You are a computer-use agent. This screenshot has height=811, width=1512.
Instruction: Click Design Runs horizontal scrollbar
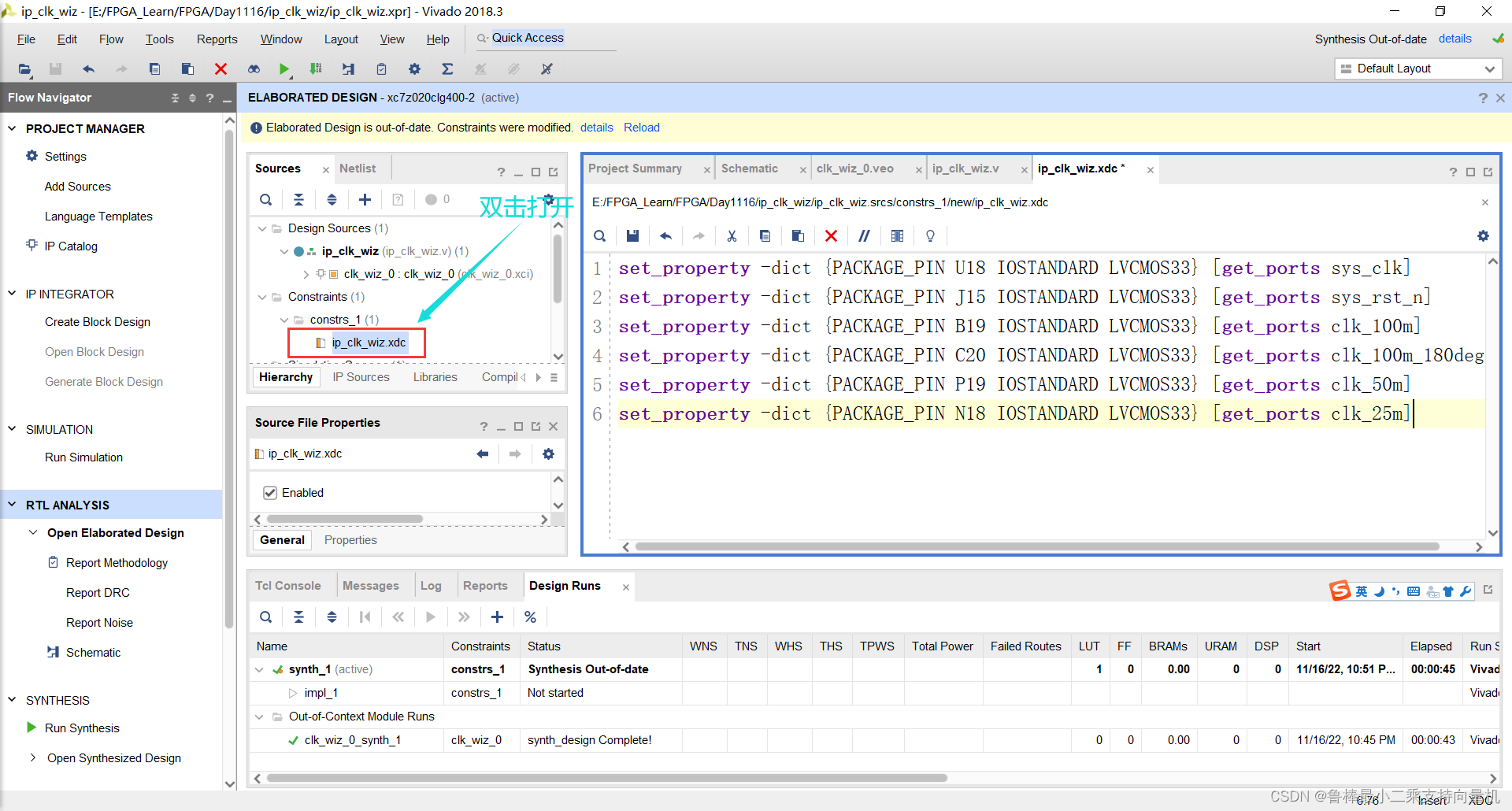[606, 778]
